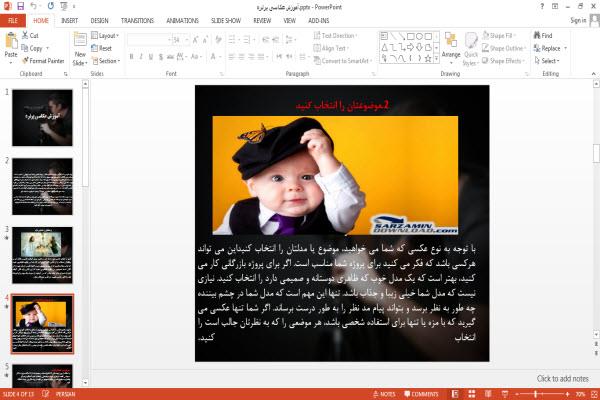Screen dimensions: 600x400
Task: Collapse the ribbon arrow
Action: 593,73
